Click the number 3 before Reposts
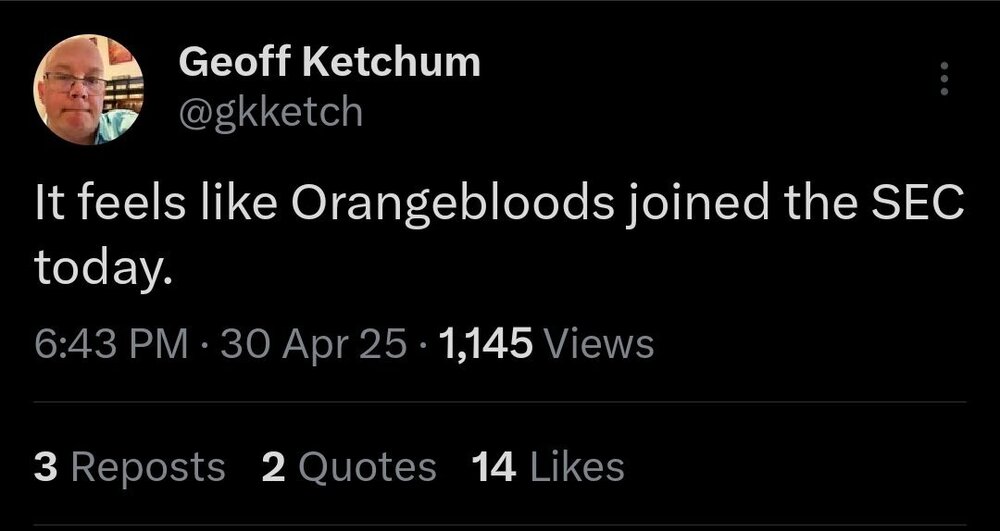 tap(44, 467)
